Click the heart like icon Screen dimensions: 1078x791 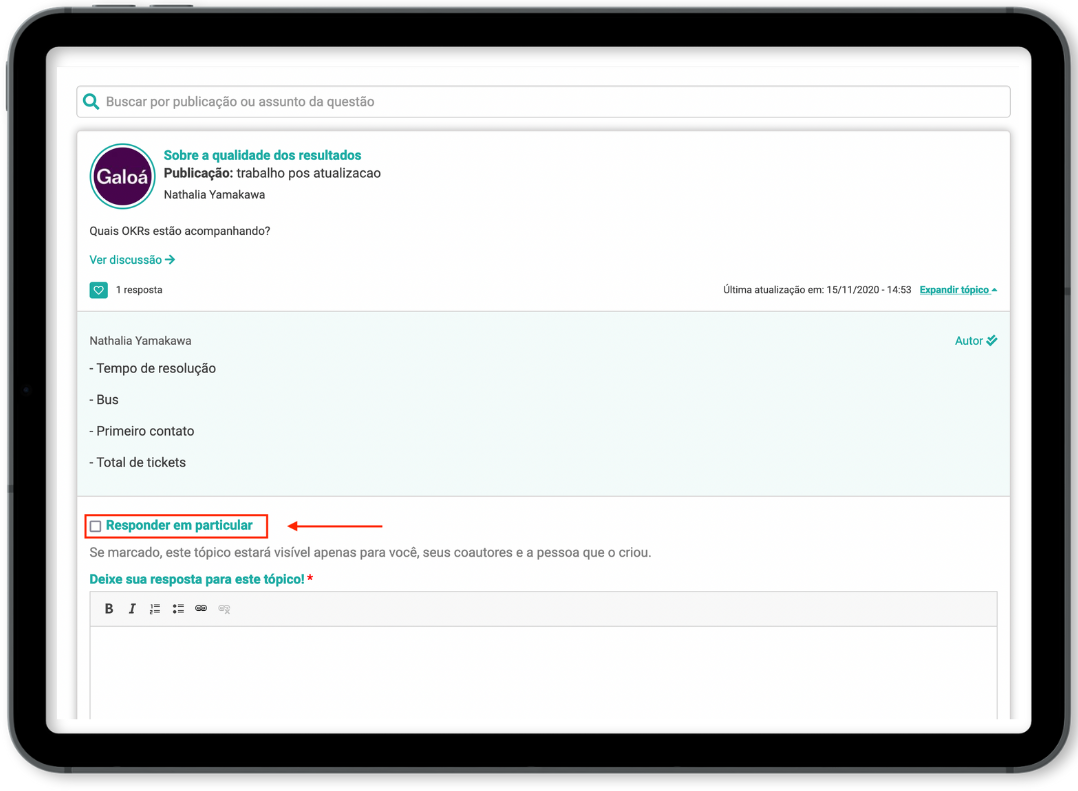click(98, 290)
